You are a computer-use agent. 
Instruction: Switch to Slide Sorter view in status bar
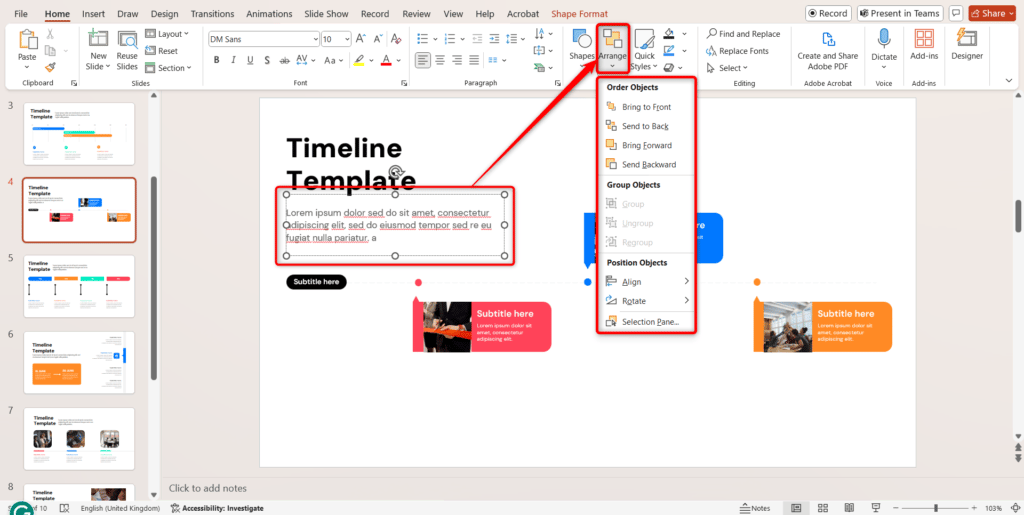[825, 508]
